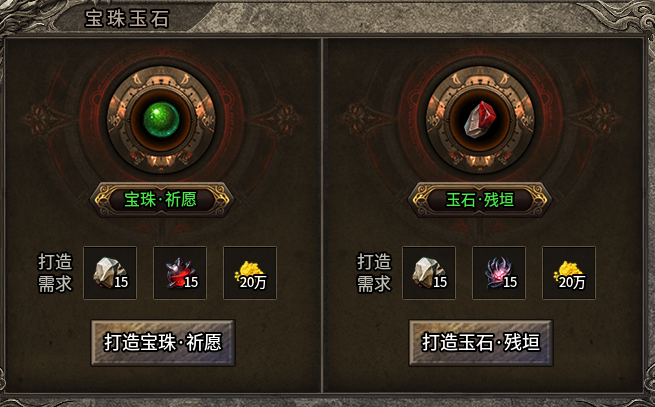This screenshot has height=407, width=655.
Task: Click the 20万 gold cost in right panel
Action: (x=569, y=273)
